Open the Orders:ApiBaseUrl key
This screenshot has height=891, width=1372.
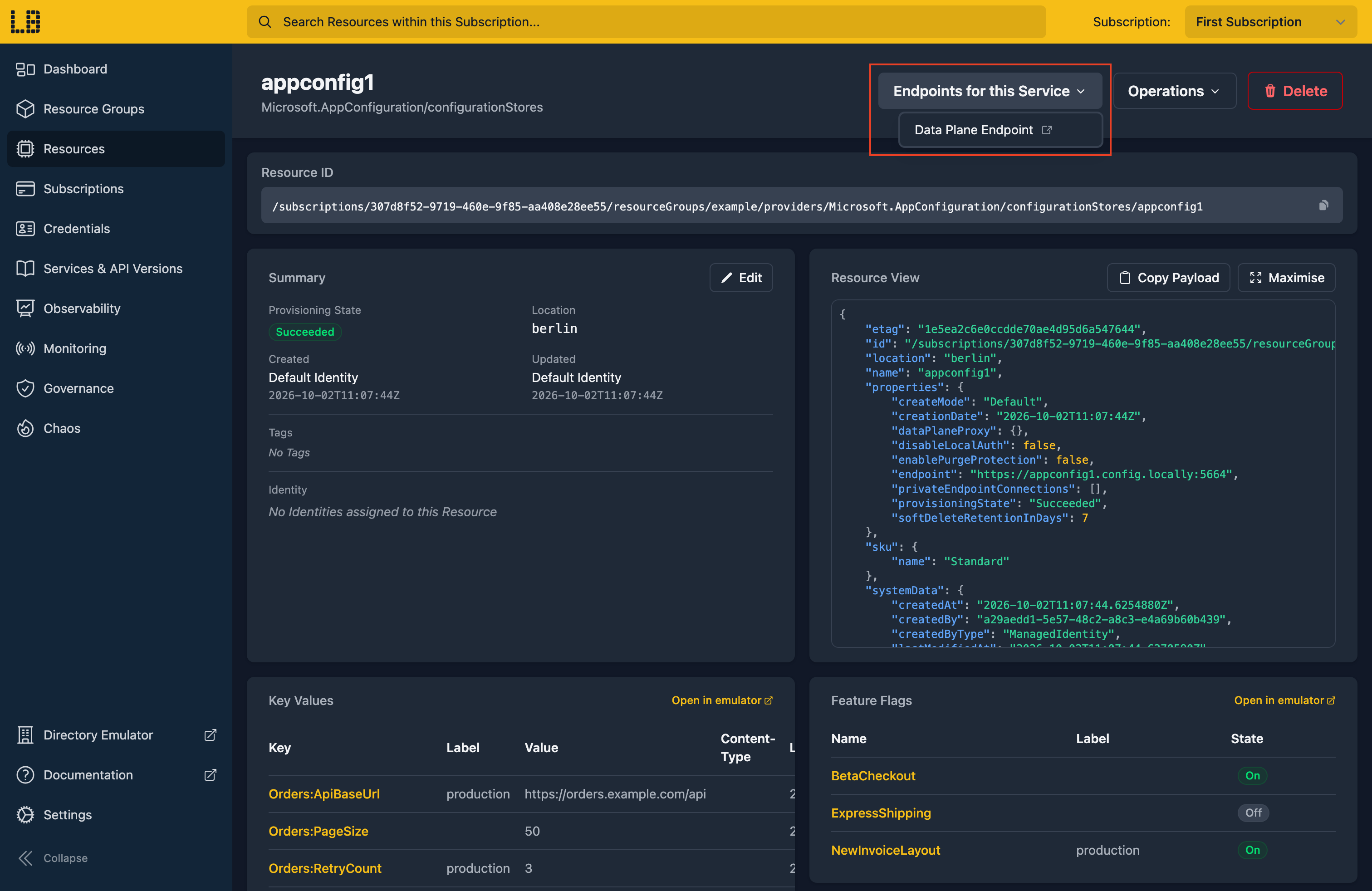click(324, 793)
